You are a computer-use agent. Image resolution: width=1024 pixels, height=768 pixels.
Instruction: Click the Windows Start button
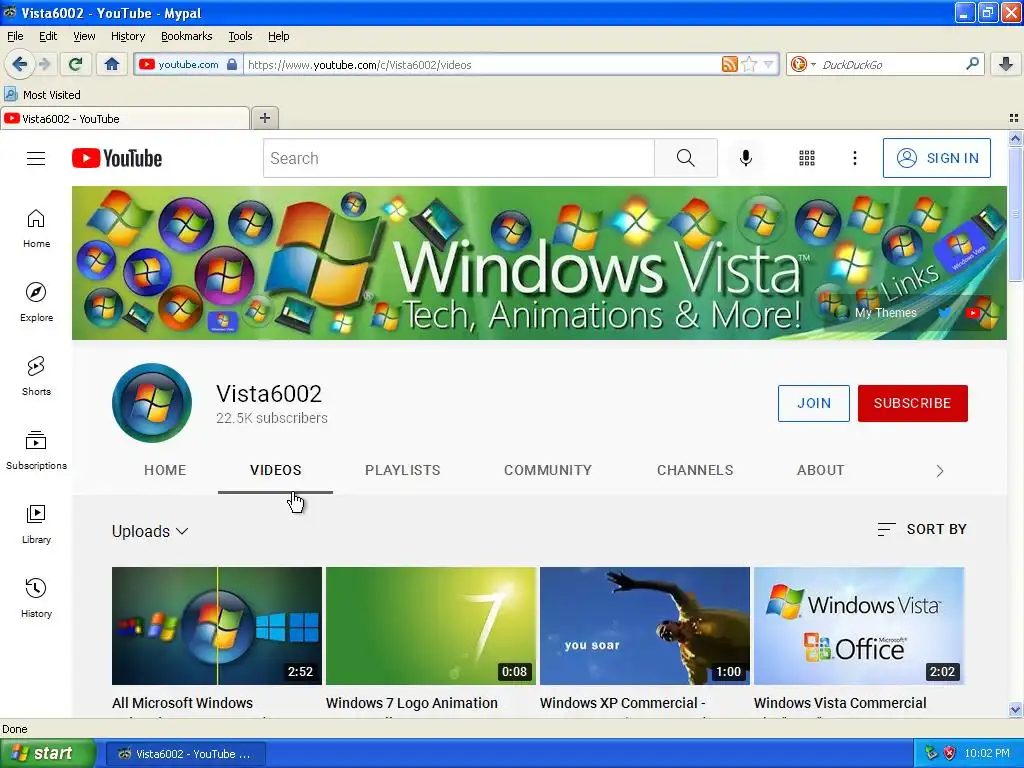(46, 753)
